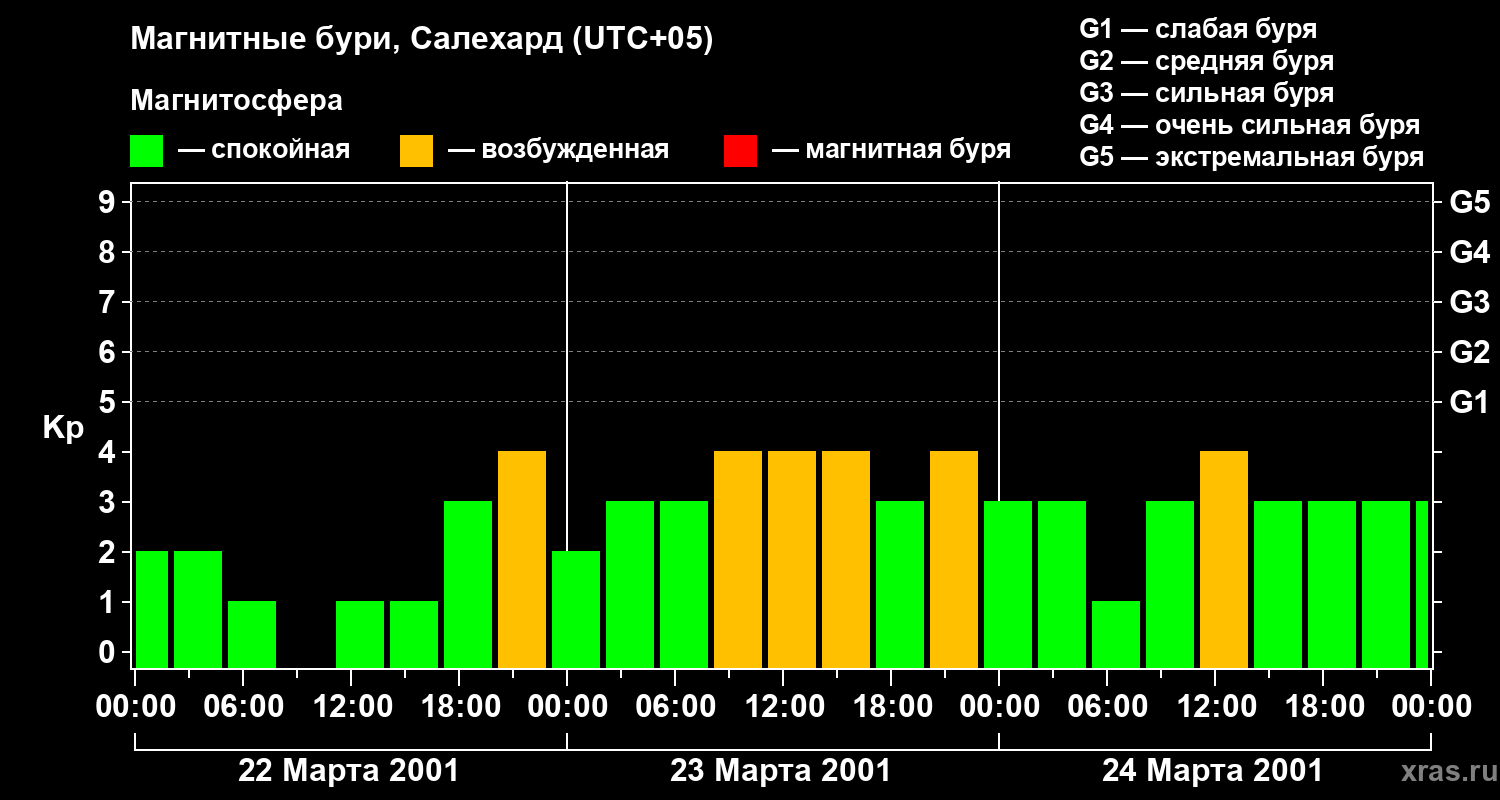This screenshot has height=800, width=1500.
Task: Click the green 'спокойная' legend swatch
Action: point(146,151)
